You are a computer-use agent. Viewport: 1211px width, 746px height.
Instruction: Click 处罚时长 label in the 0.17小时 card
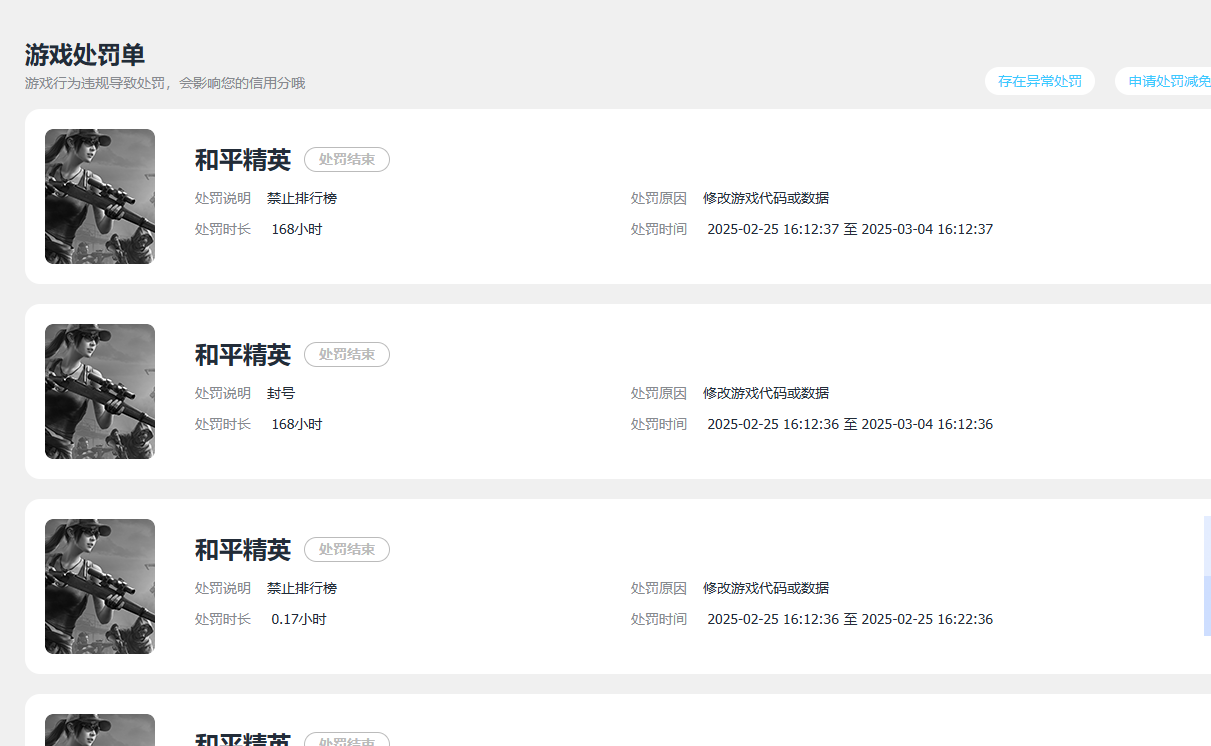[223, 619]
